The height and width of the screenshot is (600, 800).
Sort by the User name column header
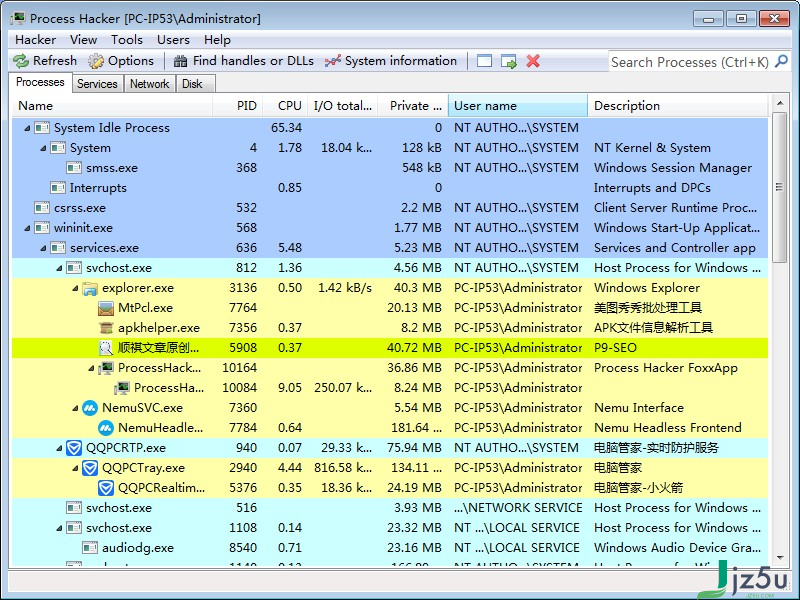click(518, 106)
